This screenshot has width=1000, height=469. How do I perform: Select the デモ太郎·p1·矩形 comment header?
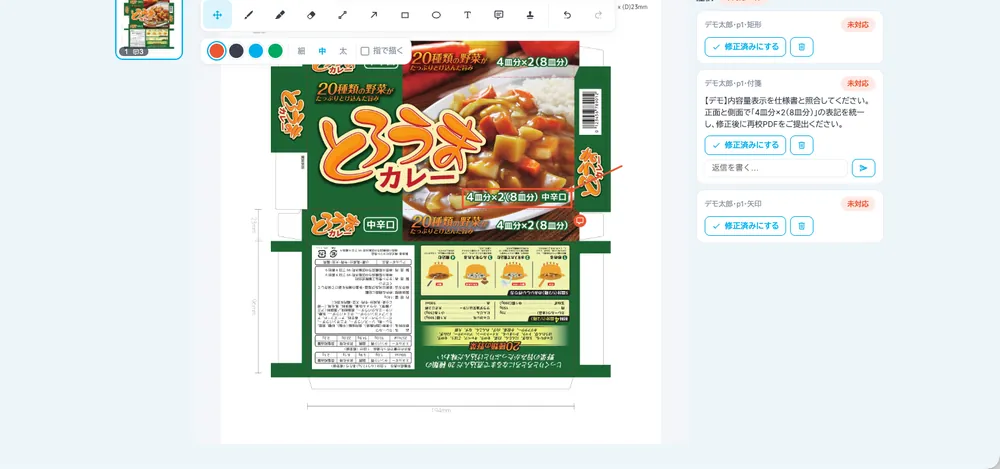coord(733,25)
